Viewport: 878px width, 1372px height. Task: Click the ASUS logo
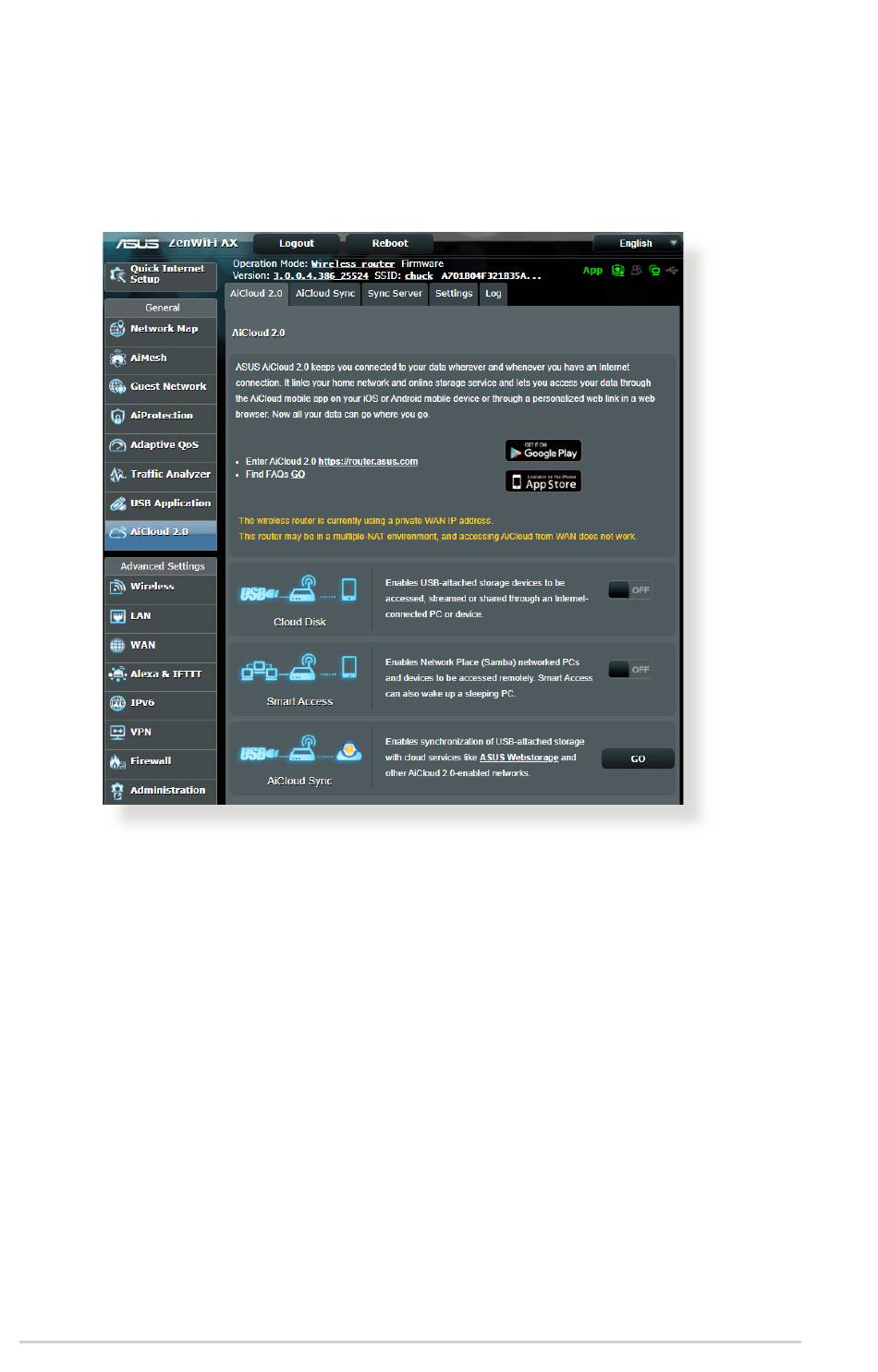click(138, 244)
